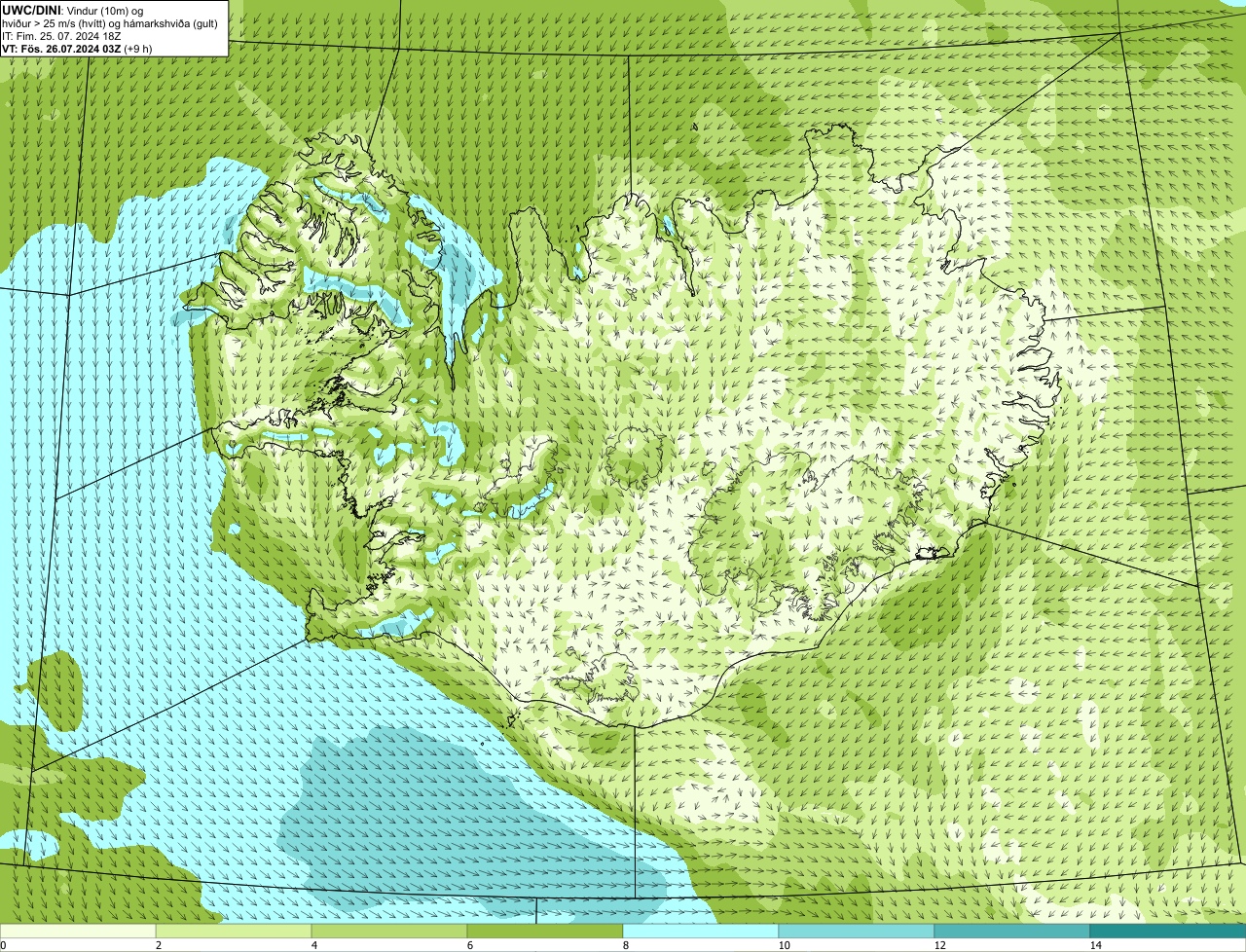Click the 'VT: Fös. 26.07.2024 03Z (+9 h)' line
This screenshot has width=1246, height=952.
(77, 49)
